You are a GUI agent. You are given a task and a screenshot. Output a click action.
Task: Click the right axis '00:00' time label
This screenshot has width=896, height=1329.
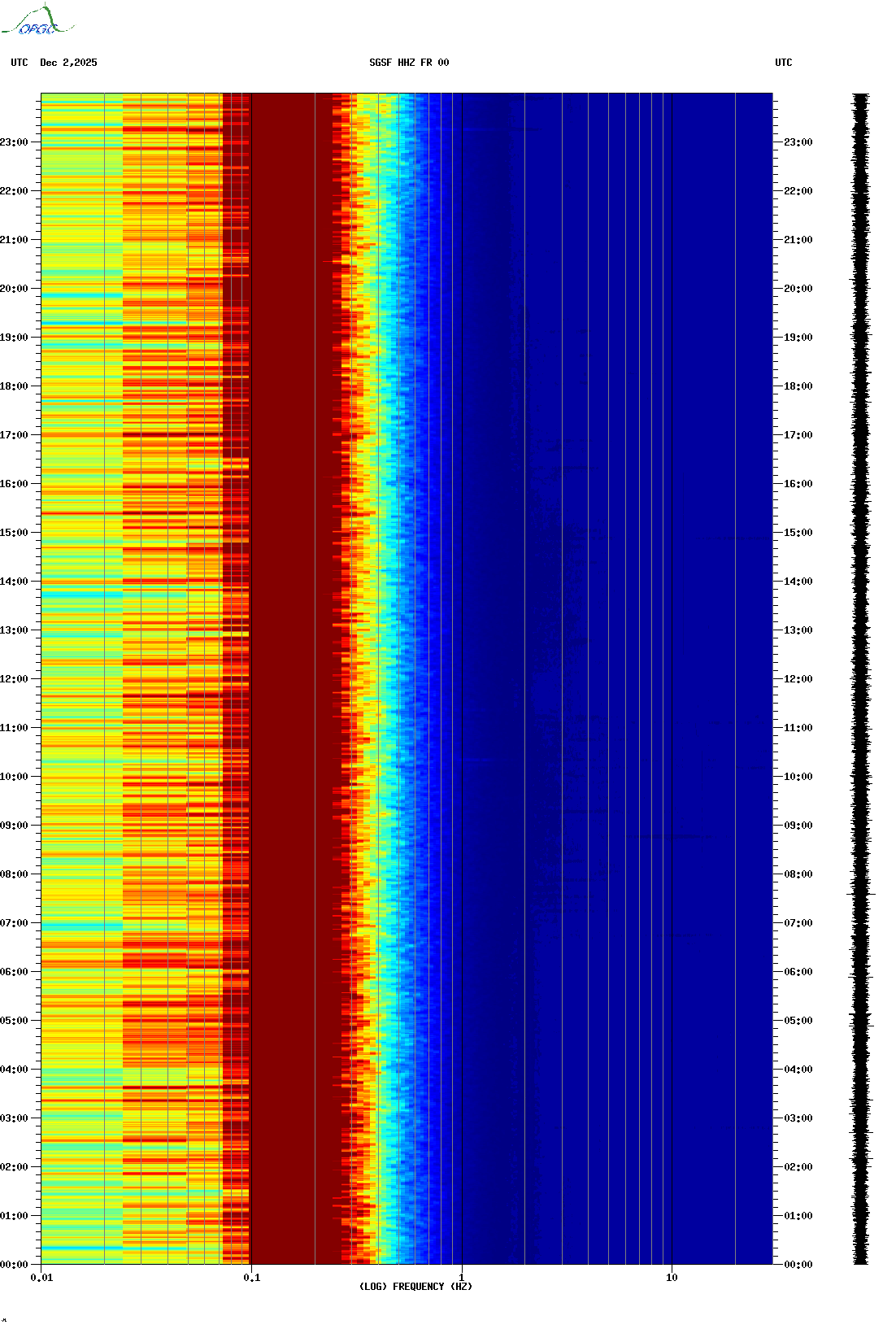(798, 1265)
